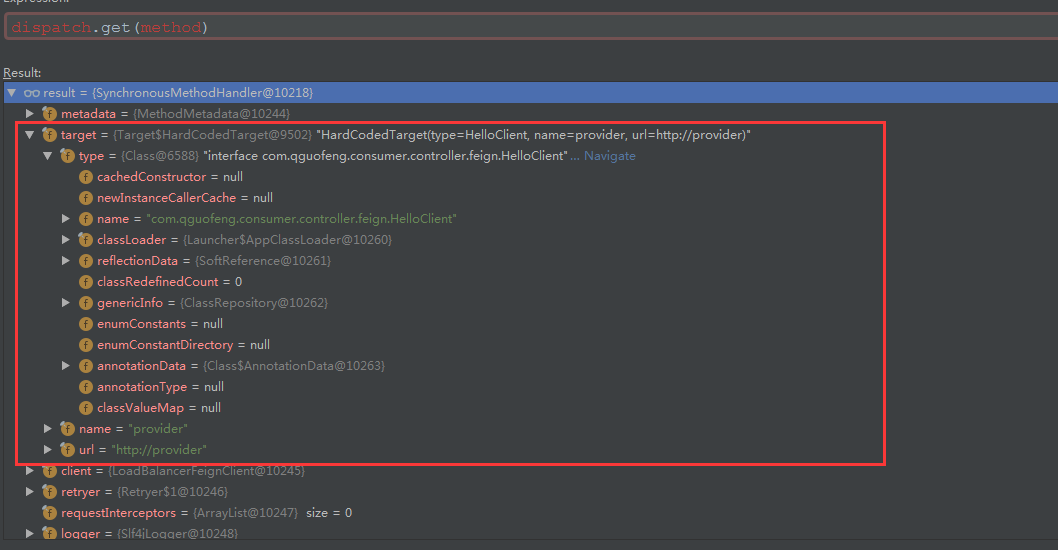Select the MethodMetadata@10244 value text
The height and width of the screenshot is (550, 1058).
[211, 113]
